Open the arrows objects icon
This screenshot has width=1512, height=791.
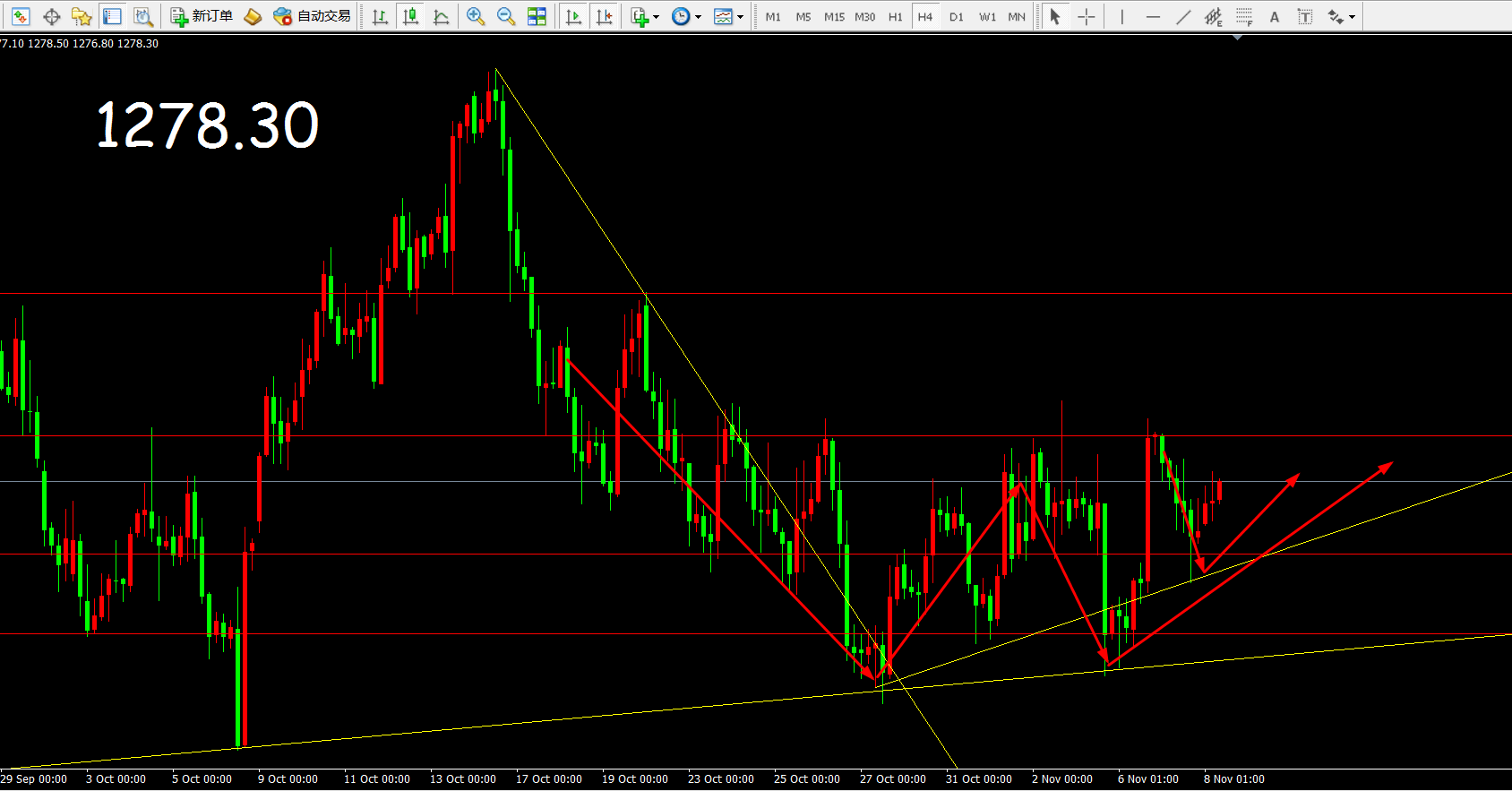[1336, 16]
